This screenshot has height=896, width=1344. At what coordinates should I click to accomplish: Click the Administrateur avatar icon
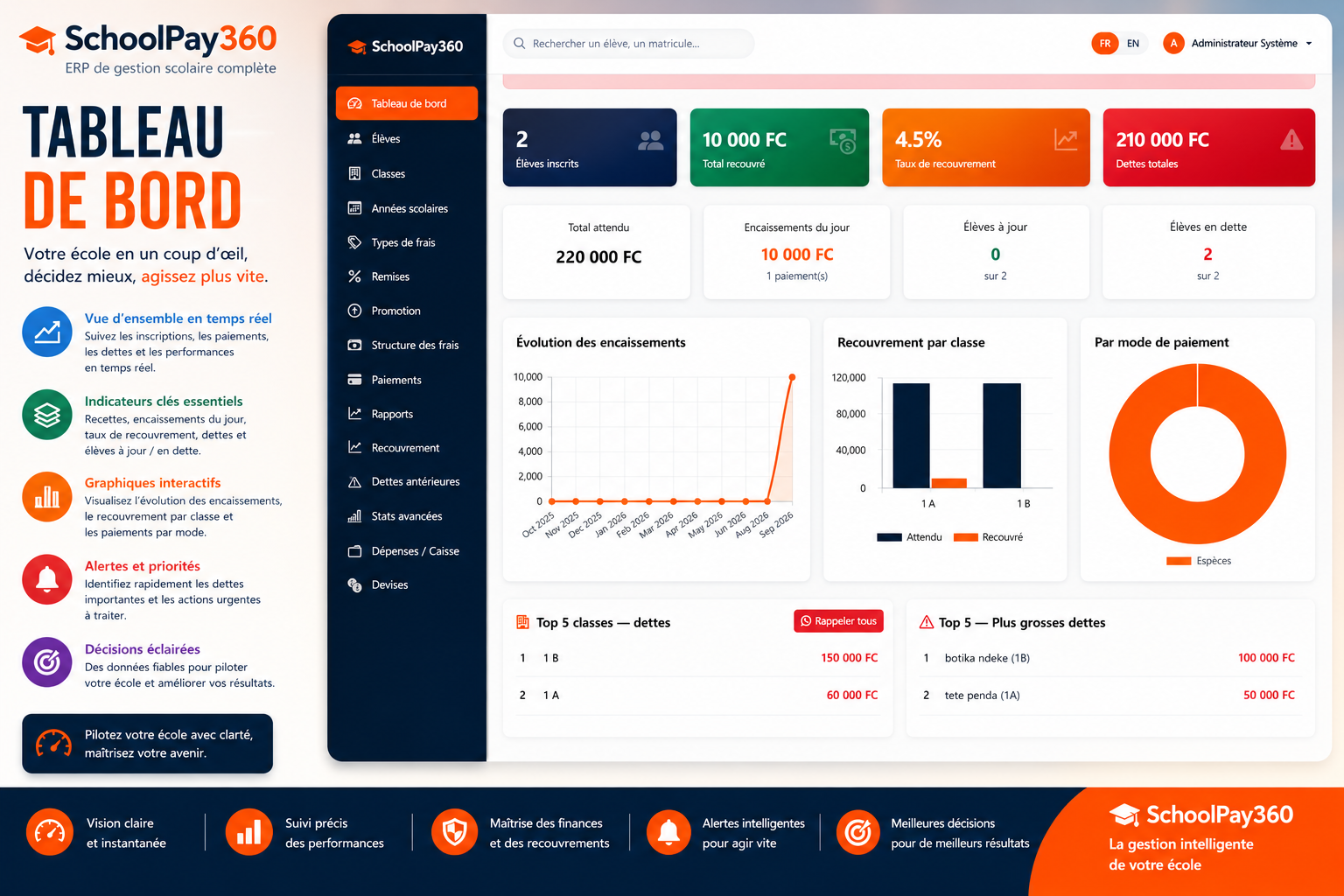tap(1173, 43)
